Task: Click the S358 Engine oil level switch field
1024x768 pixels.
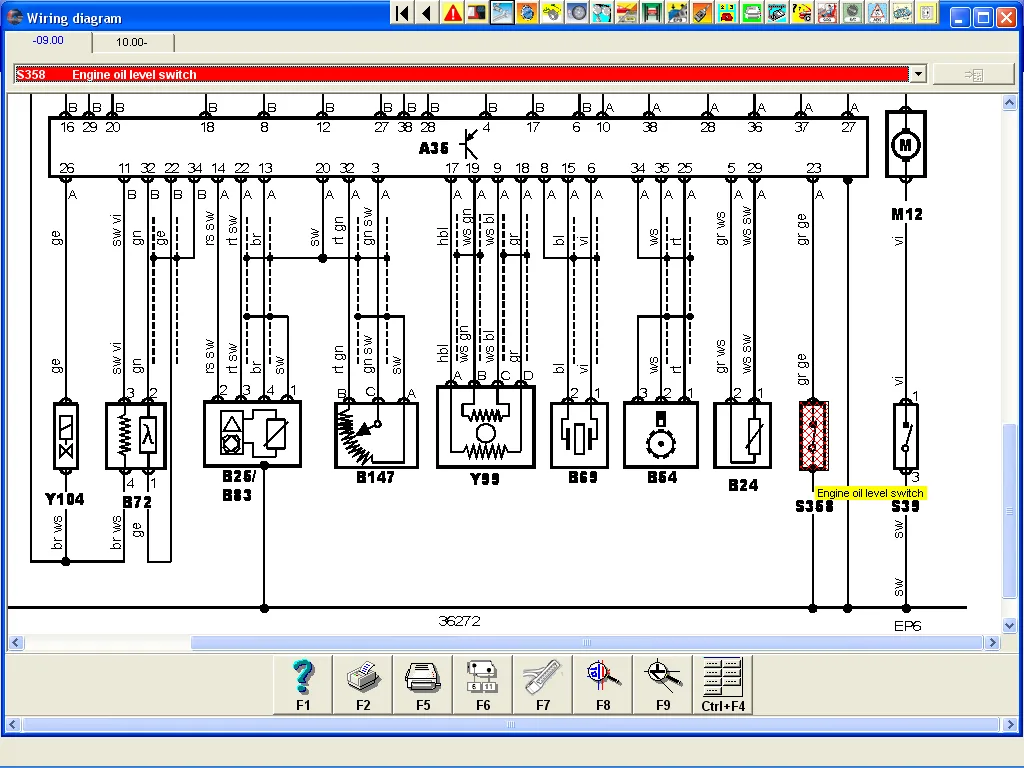Action: (461, 74)
